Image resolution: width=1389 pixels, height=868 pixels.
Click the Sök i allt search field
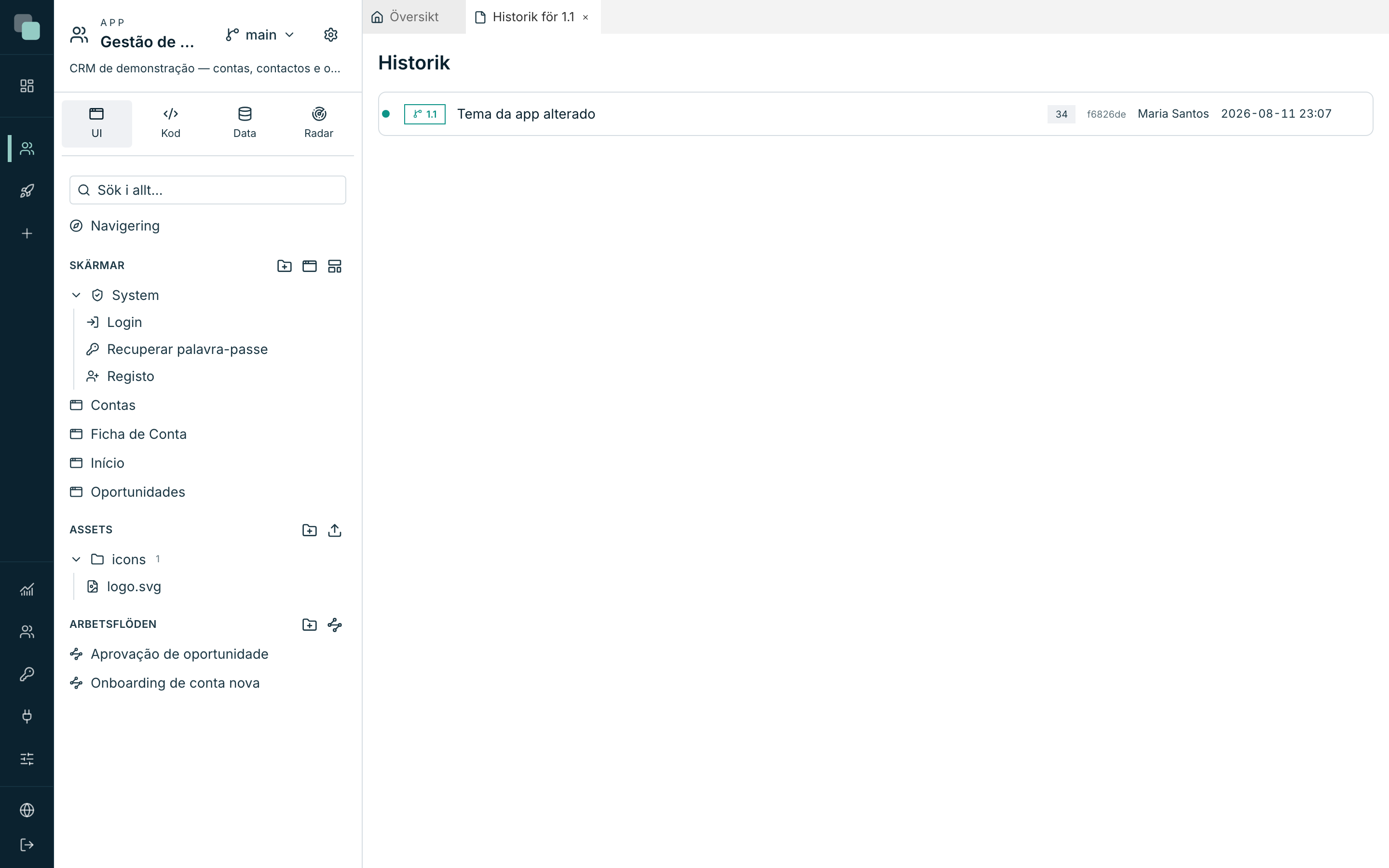pyautogui.click(x=208, y=190)
